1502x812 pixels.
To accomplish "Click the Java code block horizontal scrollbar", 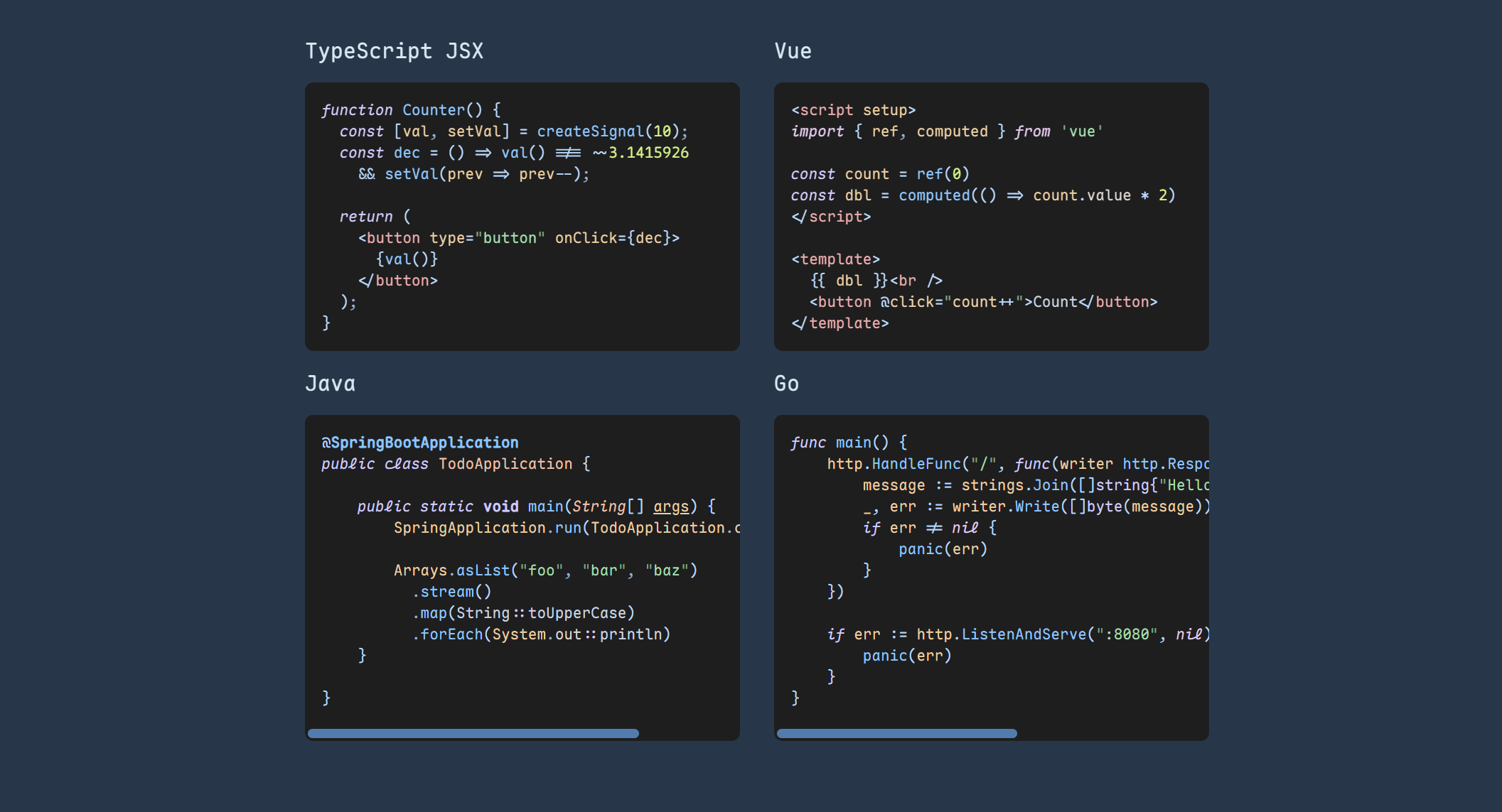I will [x=473, y=733].
